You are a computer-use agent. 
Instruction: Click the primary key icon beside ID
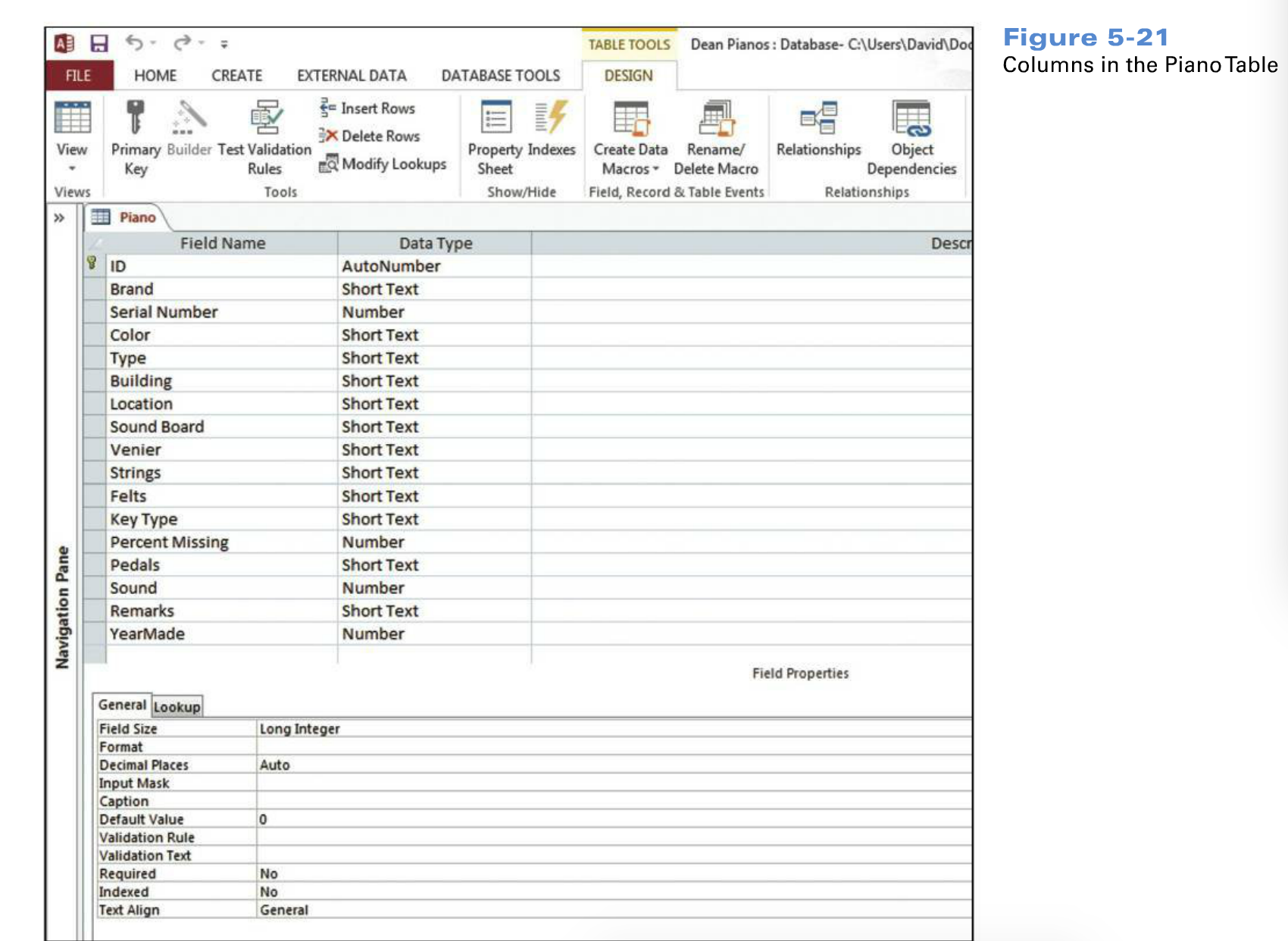92,263
